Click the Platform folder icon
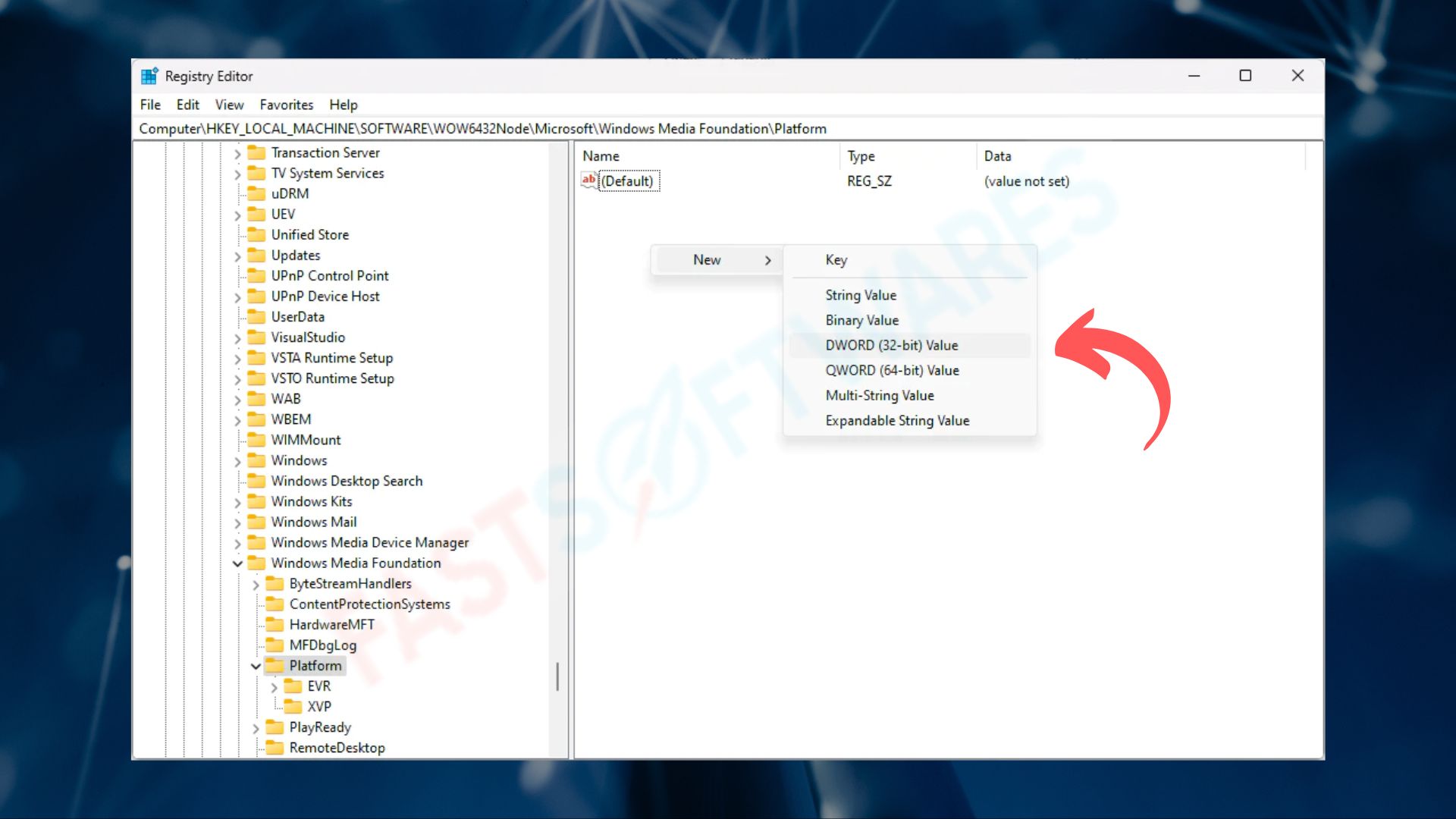 coord(275,665)
